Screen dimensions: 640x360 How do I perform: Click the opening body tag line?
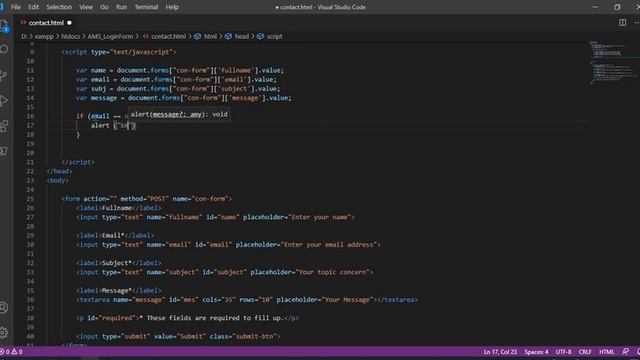click(x=58, y=180)
